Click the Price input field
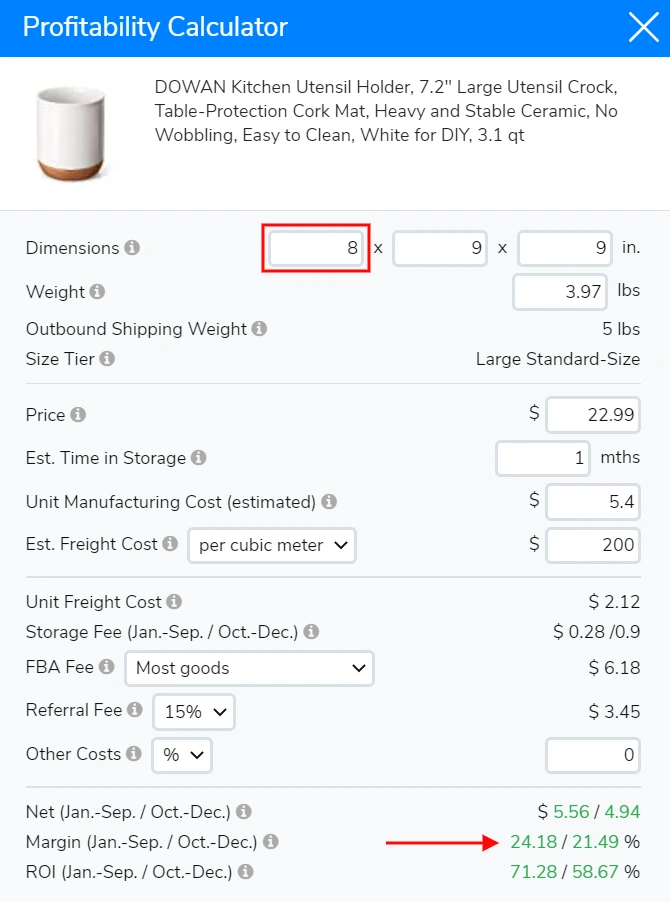The image size is (670, 902). pos(592,414)
